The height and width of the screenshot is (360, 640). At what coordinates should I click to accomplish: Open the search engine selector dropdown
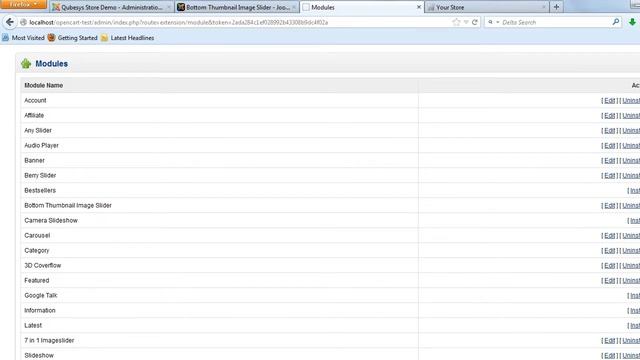pyautogui.click(x=493, y=22)
